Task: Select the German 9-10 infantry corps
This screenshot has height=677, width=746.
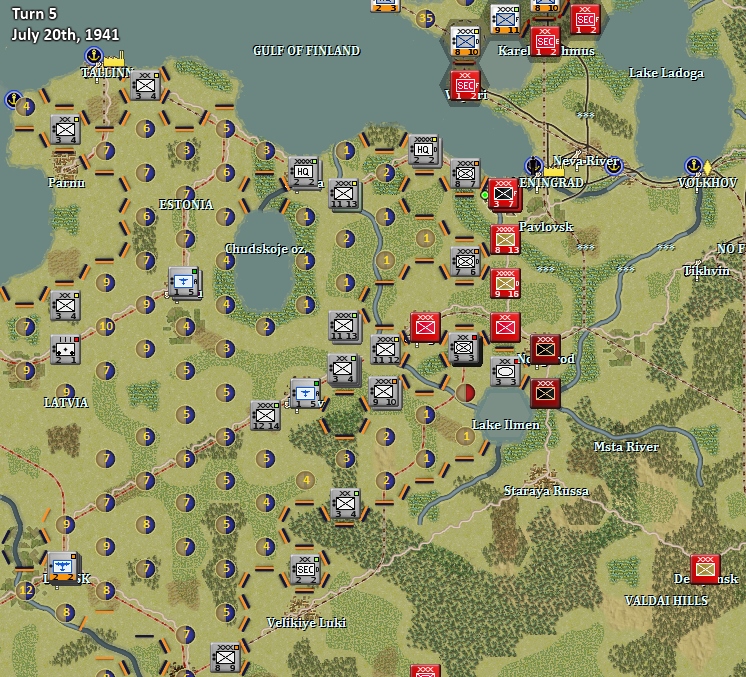Action: point(385,393)
